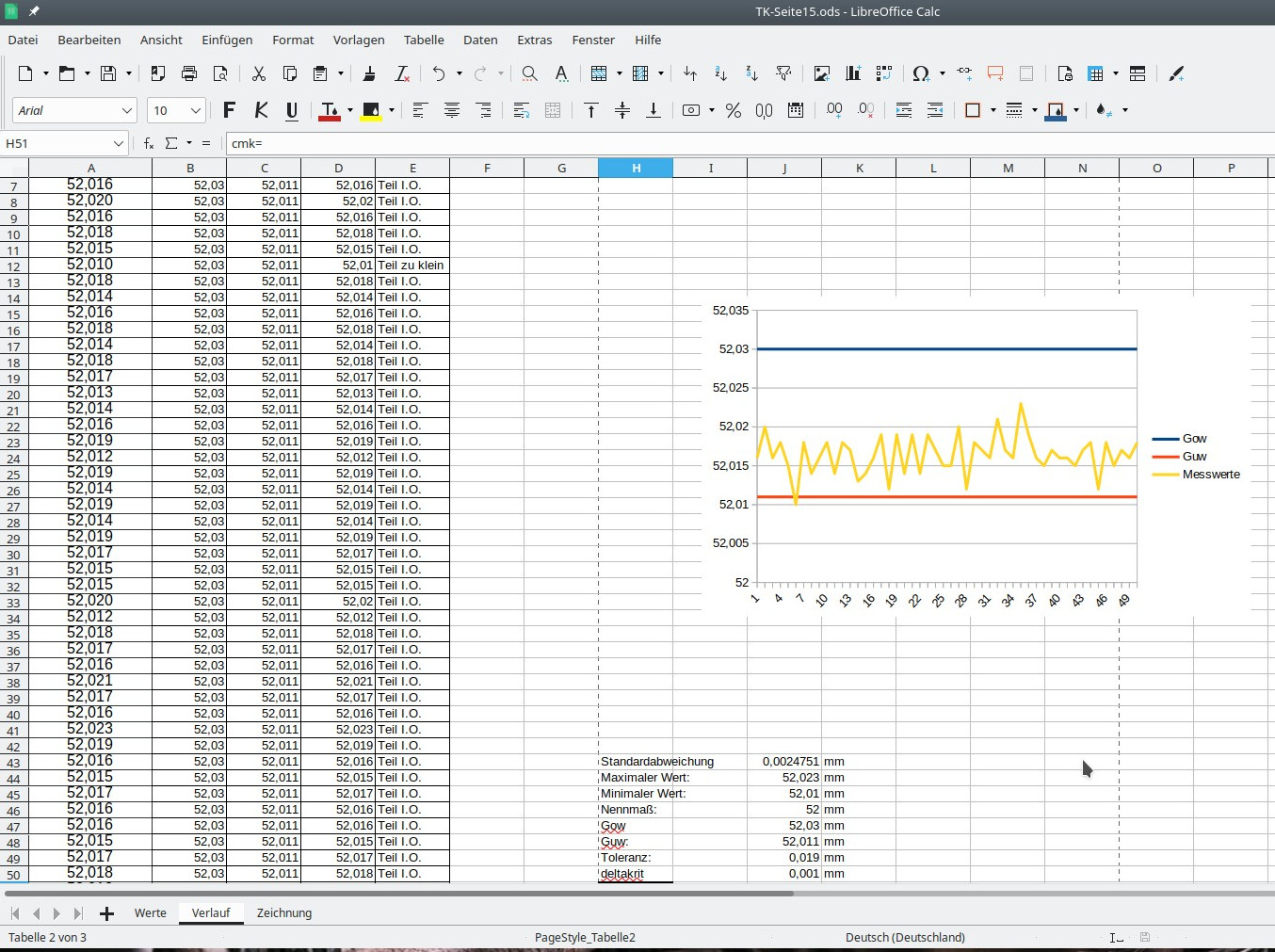Select the line chart object
The image size is (1275, 952).
976,457
